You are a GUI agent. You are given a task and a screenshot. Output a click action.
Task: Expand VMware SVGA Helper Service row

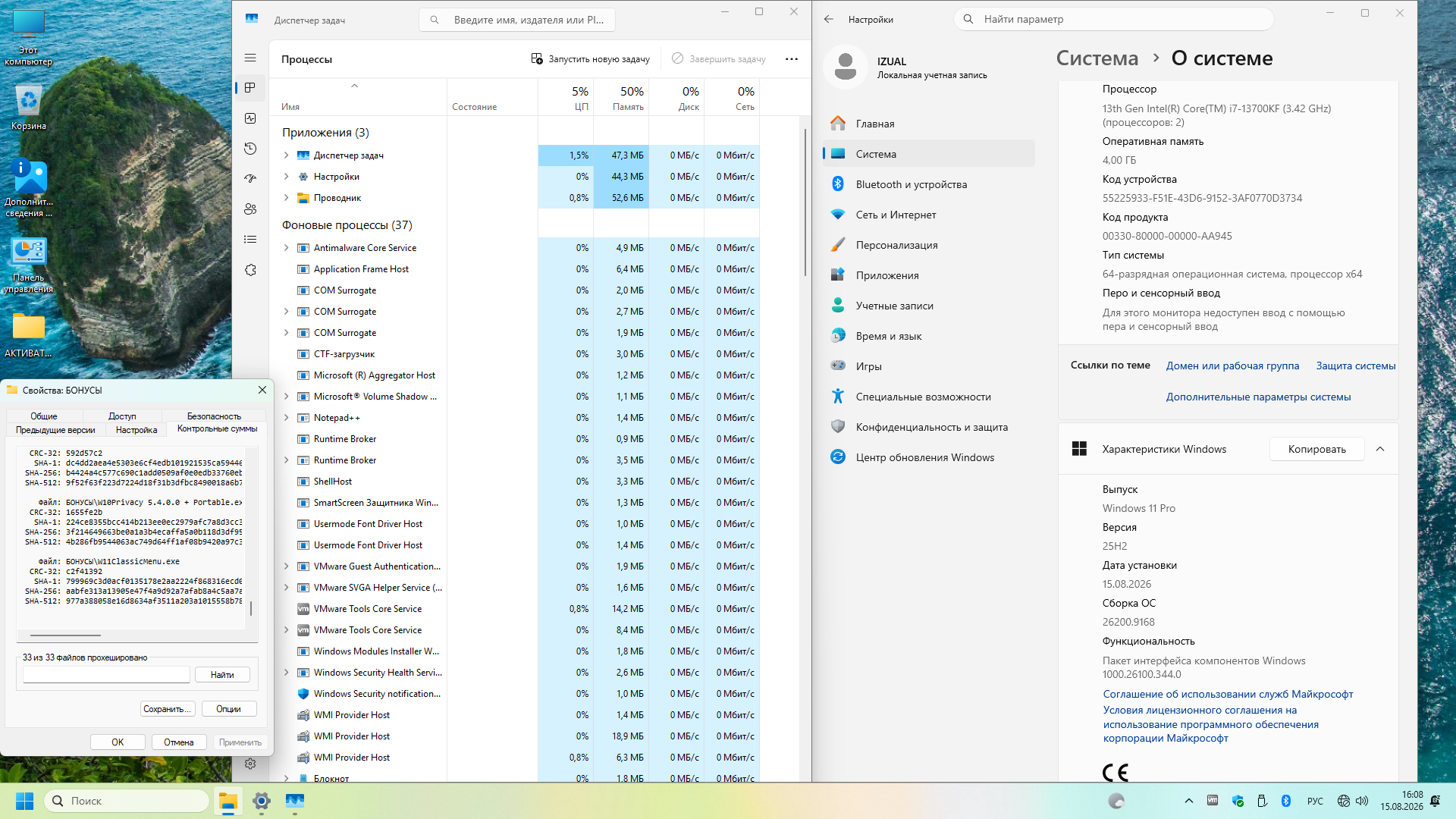tap(286, 588)
